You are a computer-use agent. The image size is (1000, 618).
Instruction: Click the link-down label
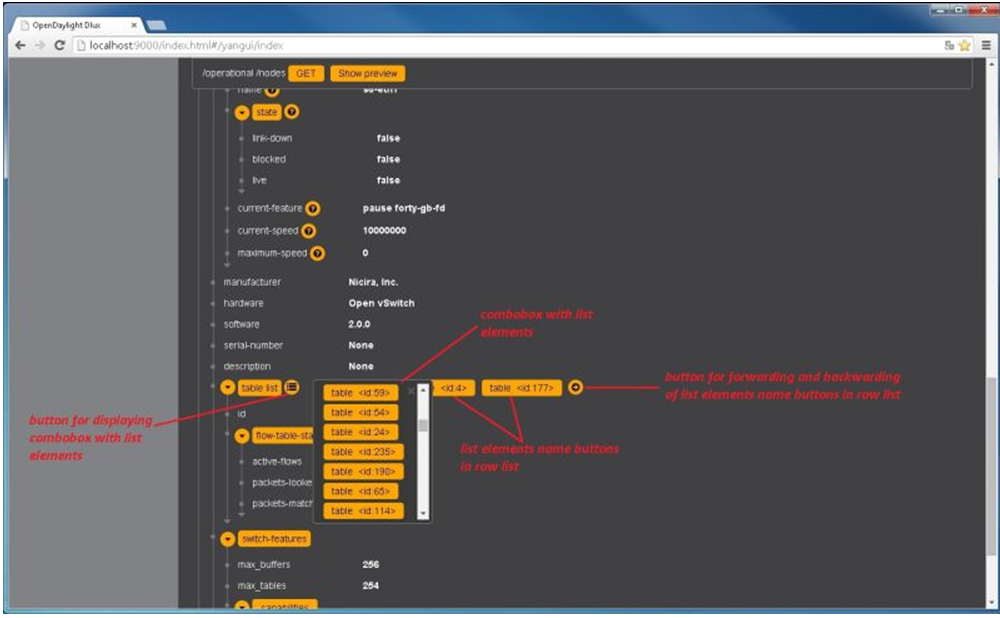coord(272,138)
